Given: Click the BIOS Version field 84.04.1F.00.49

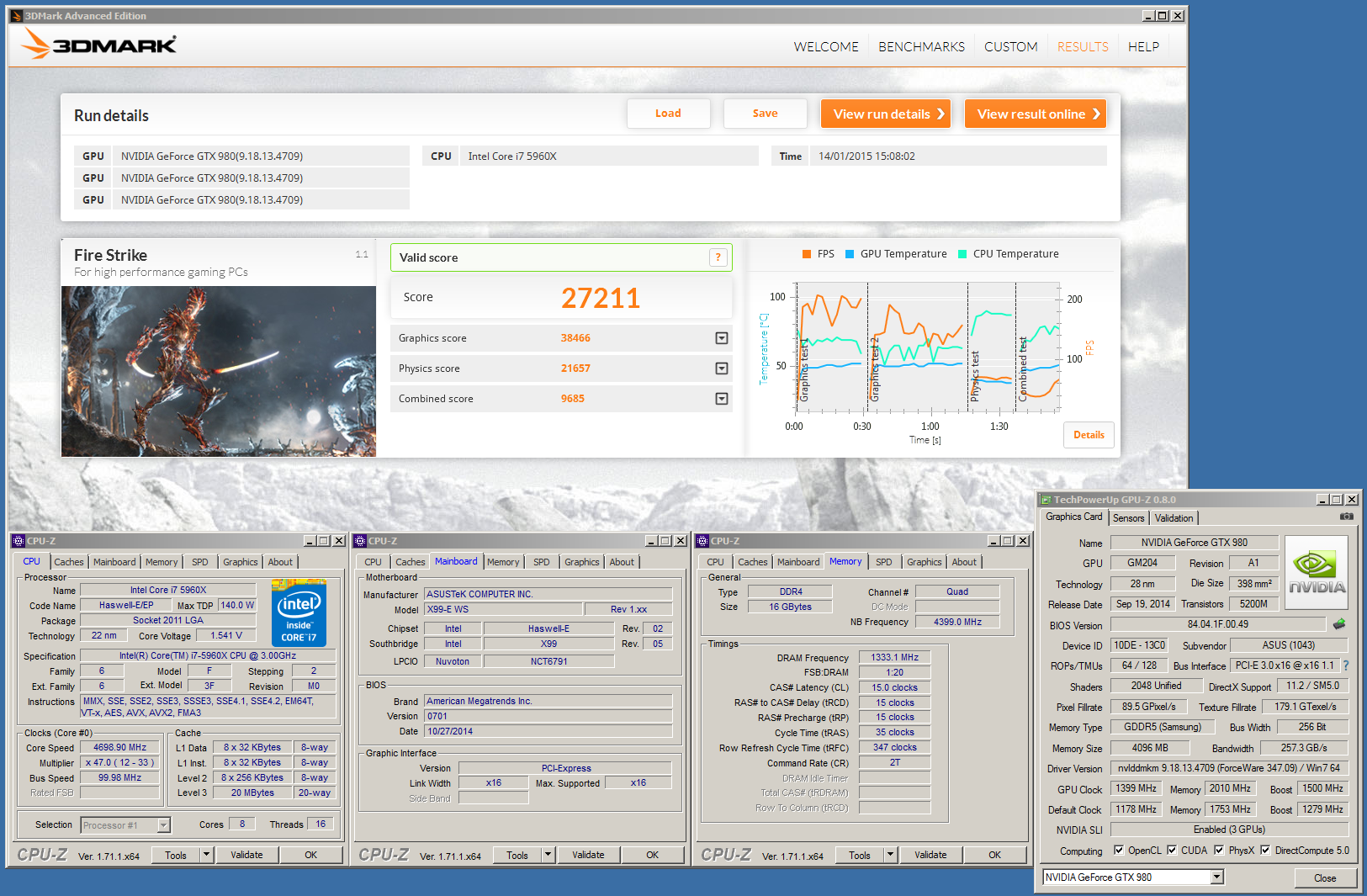Looking at the screenshot, I should click(x=1218, y=624).
